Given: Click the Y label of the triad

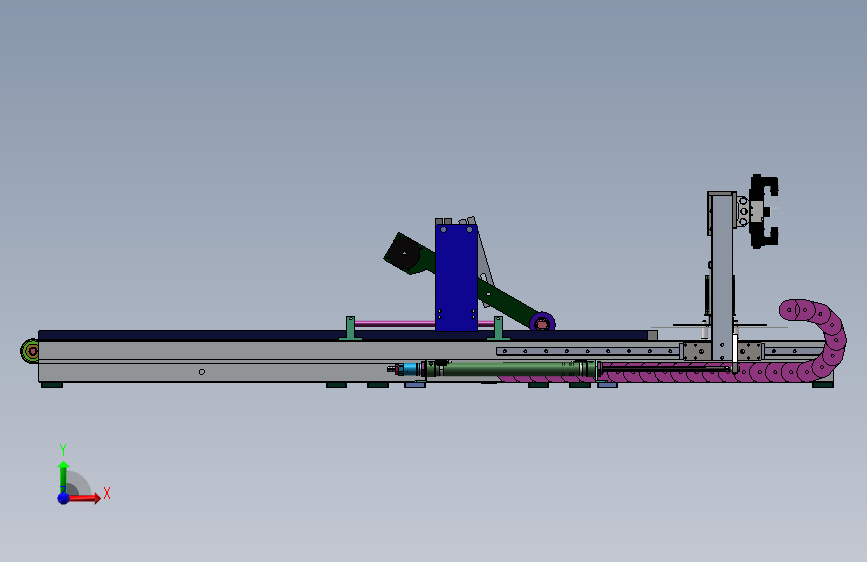Looking at the screenshot, I should pyautogui.click(x=63, y=450).
